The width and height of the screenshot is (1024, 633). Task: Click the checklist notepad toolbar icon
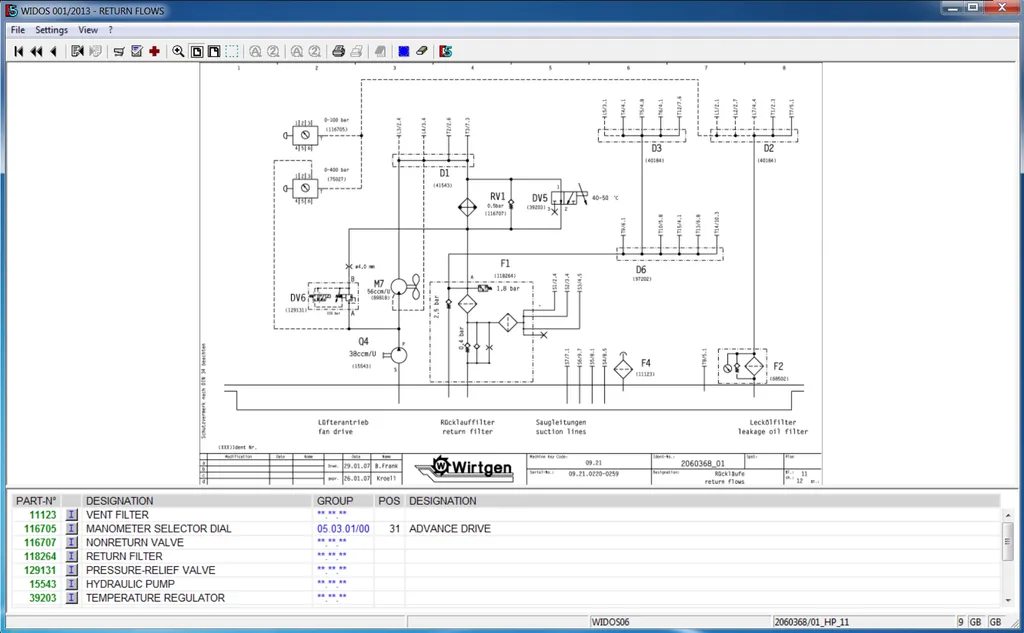click(136, 51)
